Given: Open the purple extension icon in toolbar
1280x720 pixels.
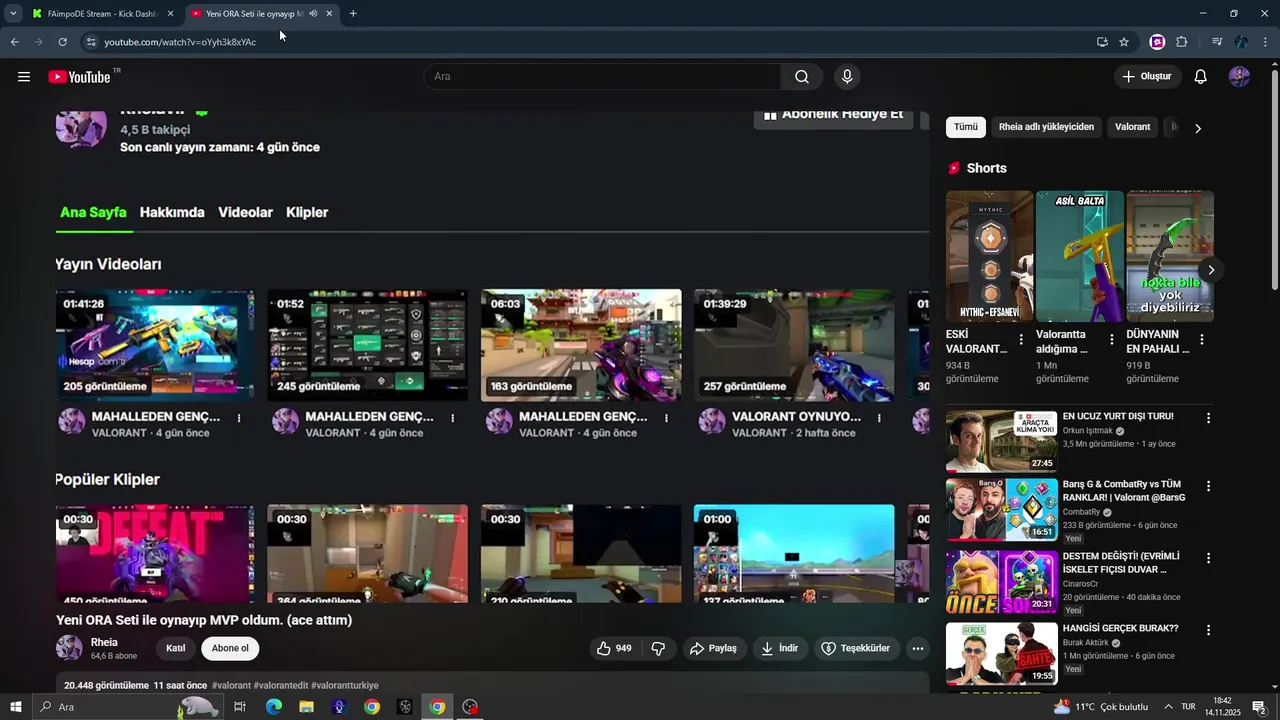Looking at the screenshot, I should [1157, 42].
